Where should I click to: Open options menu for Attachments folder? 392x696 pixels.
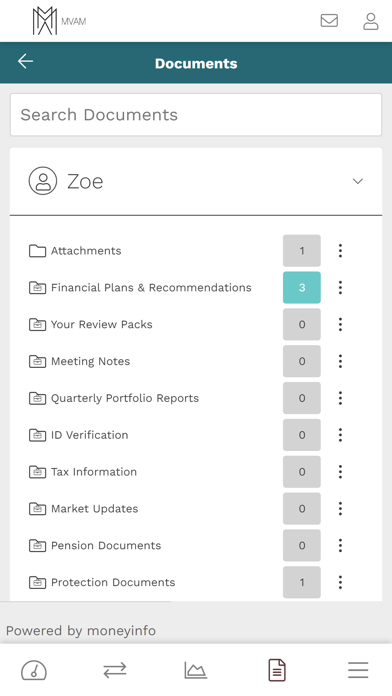341,251
